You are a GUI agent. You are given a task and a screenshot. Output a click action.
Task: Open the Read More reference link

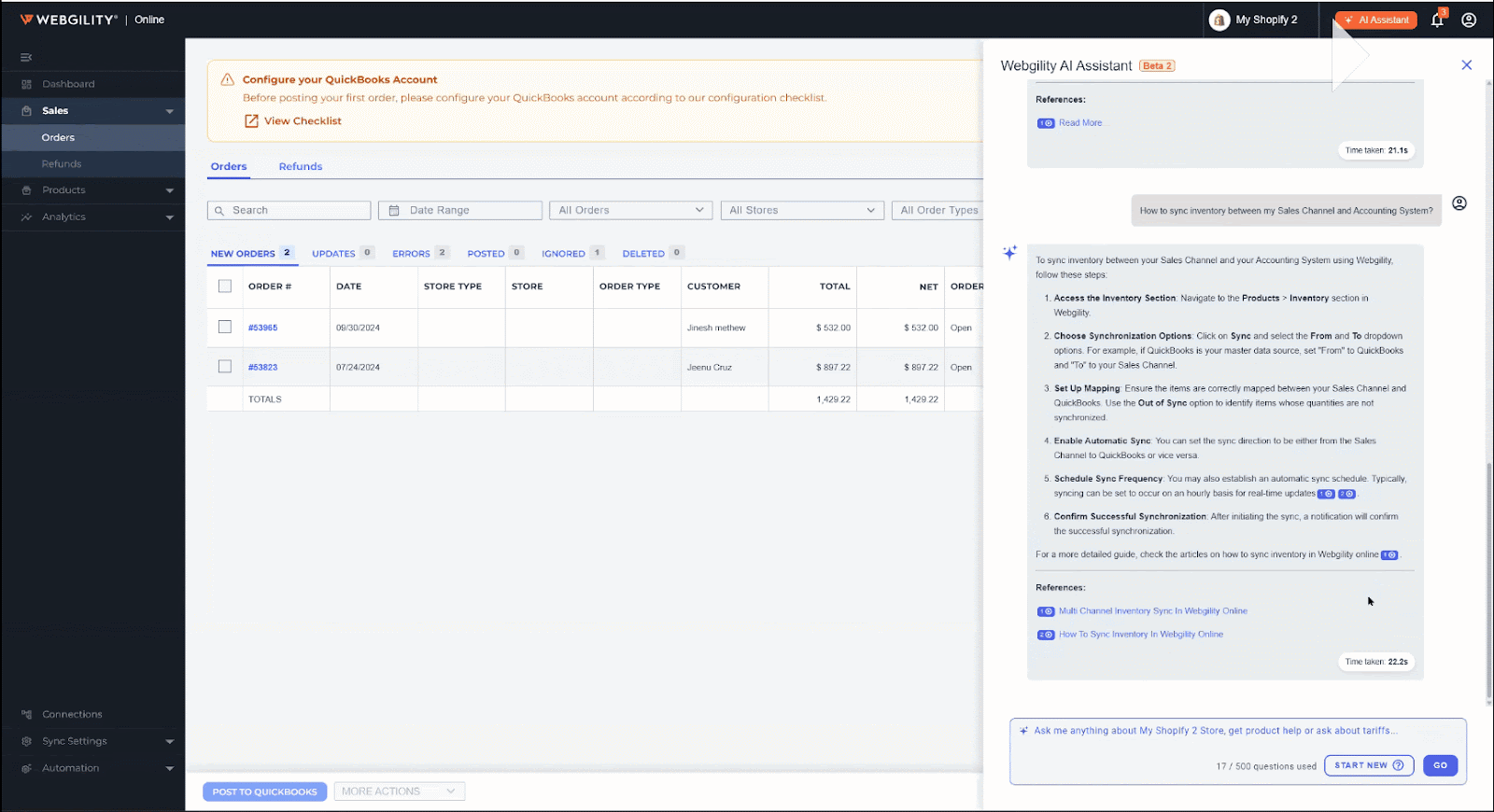pos(1080,123)
